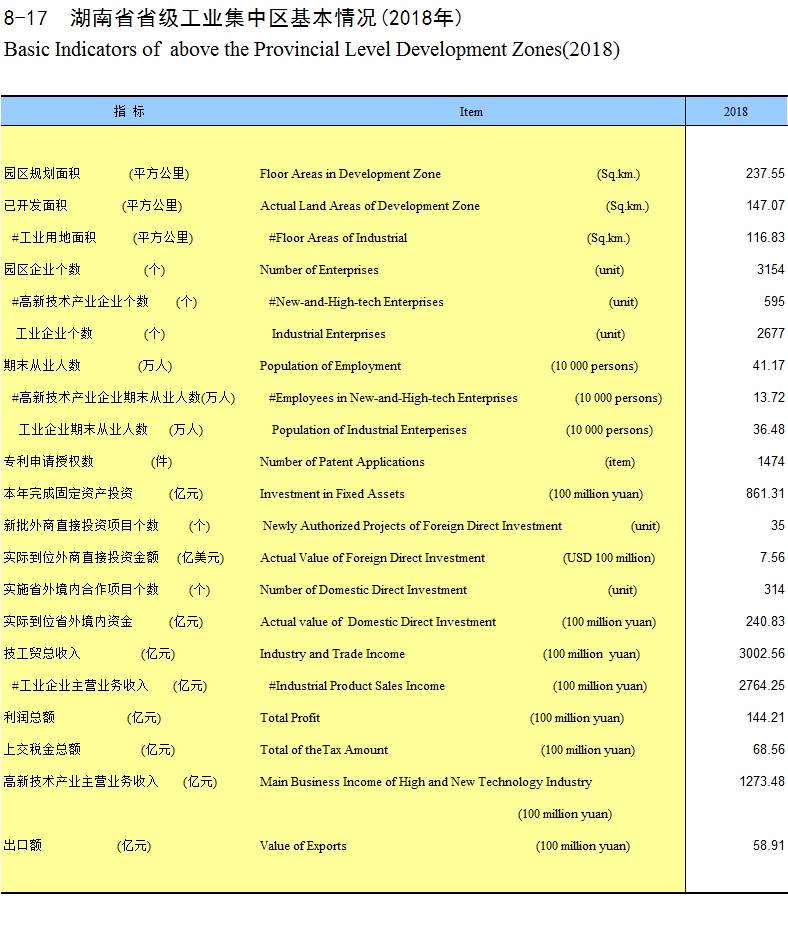Click 'Floor Areas in Development Zone' label
The image size is (788, 926).
pos(350,174)
